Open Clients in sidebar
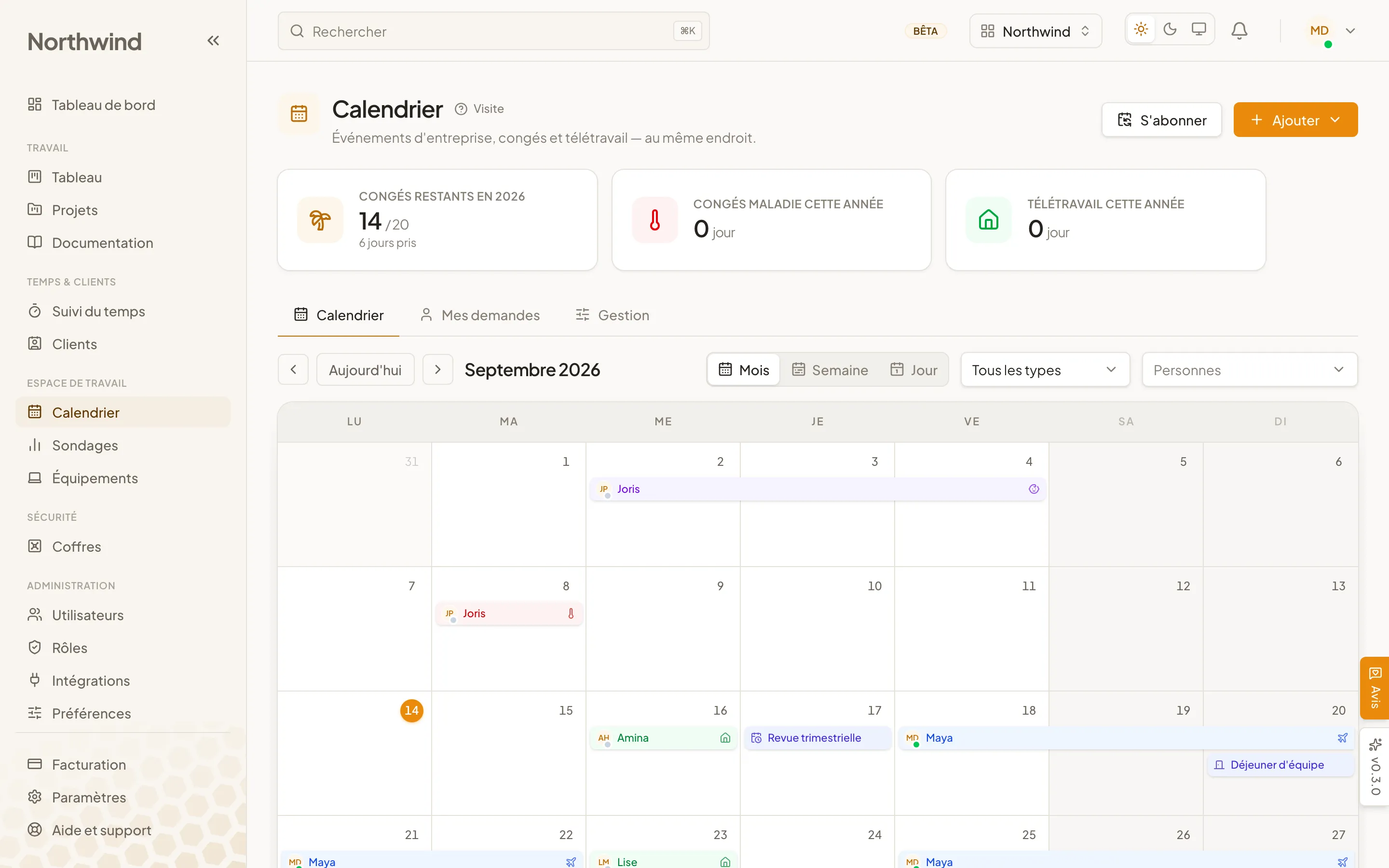 (123, 344)
